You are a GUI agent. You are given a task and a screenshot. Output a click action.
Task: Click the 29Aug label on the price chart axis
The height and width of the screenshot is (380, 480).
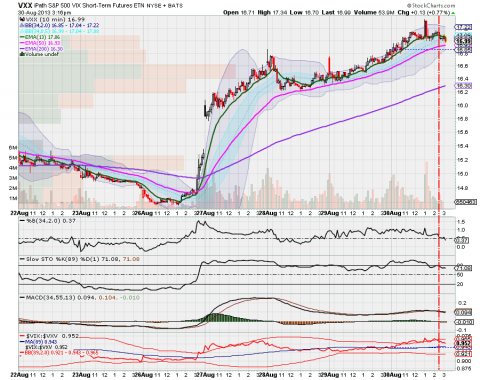point(329,213)
